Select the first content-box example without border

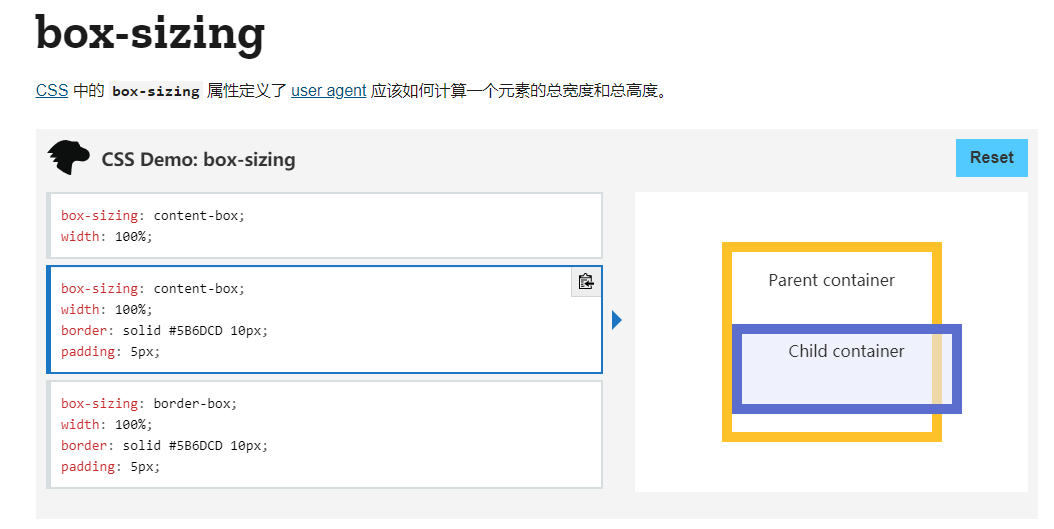point(325,225)
